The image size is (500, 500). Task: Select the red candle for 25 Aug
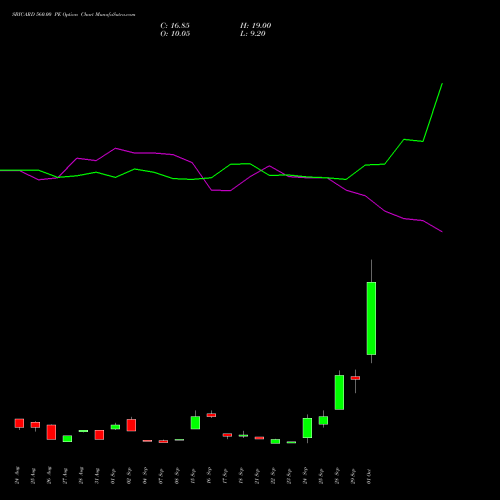(35, 425)
